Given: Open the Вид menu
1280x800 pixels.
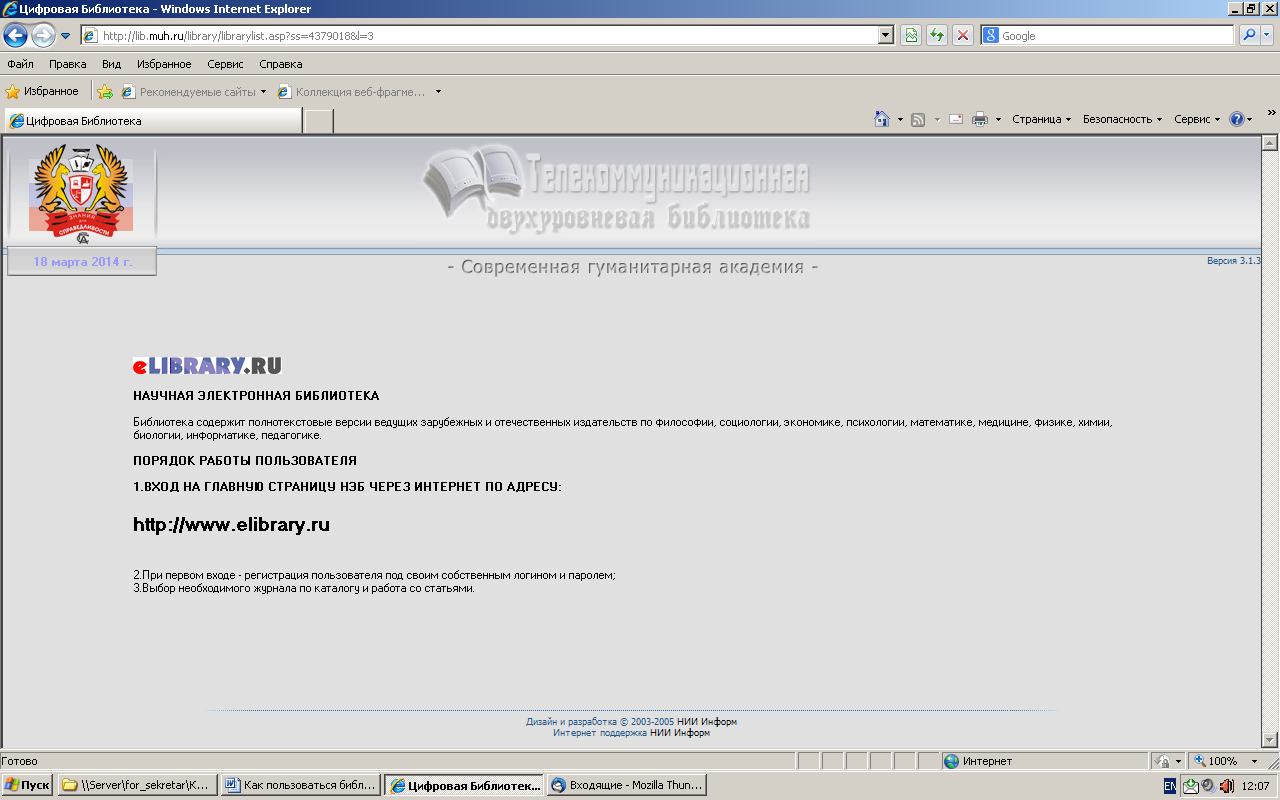Looking at the screenshot, I should tap(111, 64).
